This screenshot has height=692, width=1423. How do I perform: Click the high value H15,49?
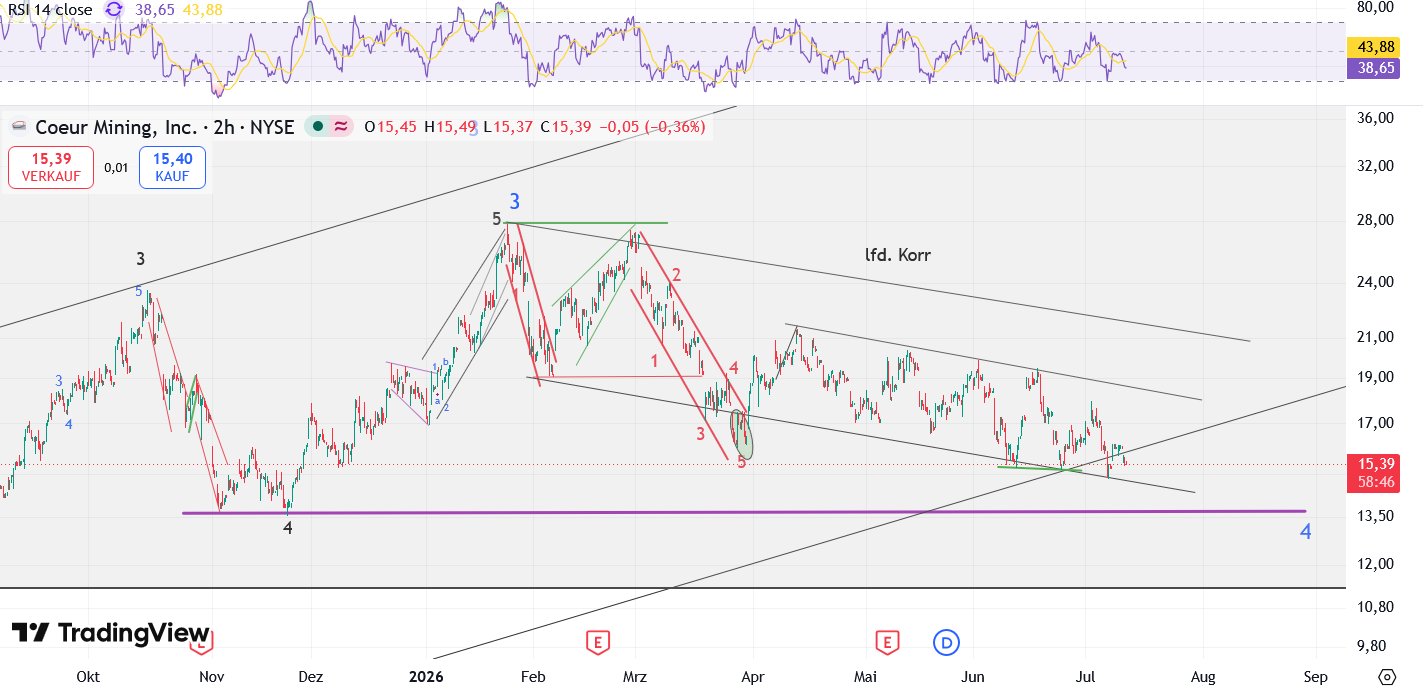click(451, 127)
